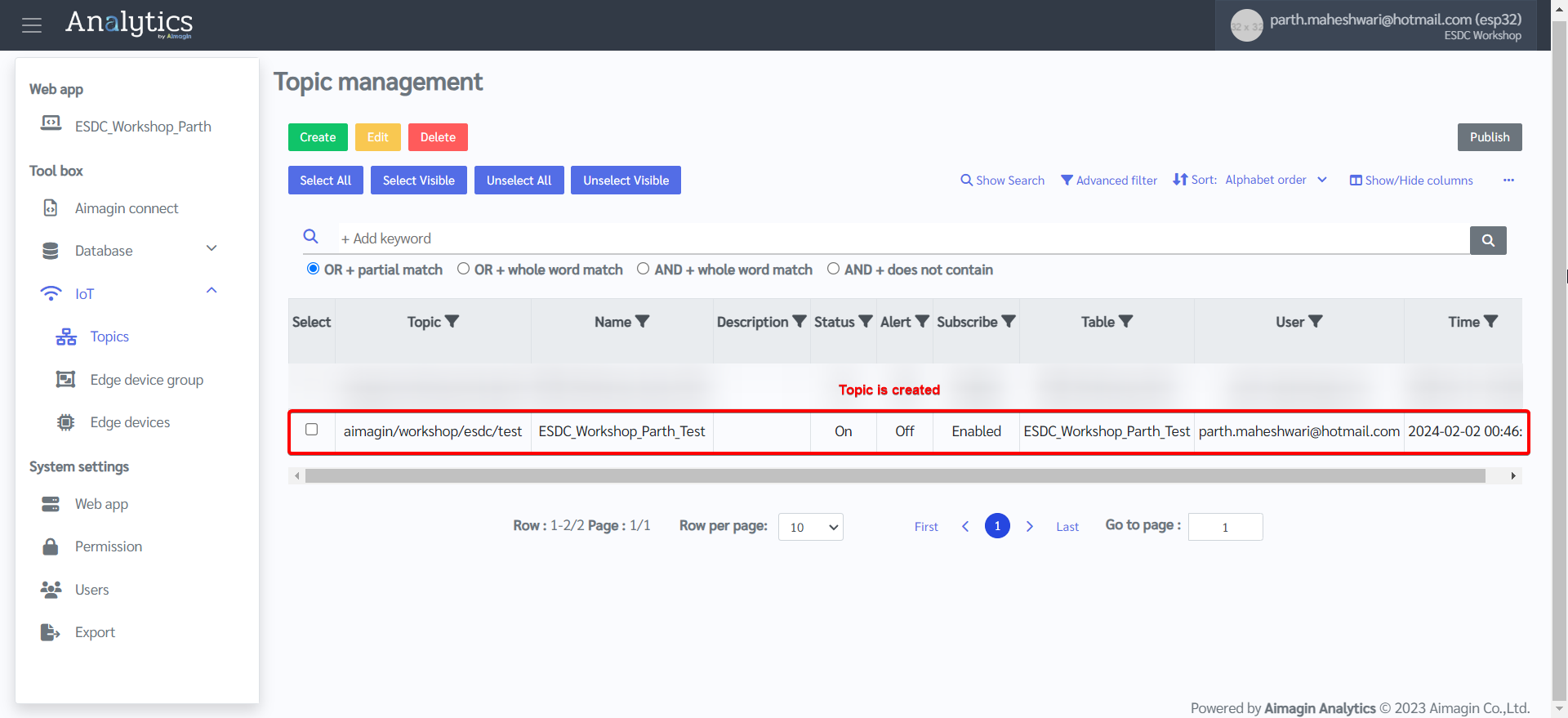Open the Row per page dropdown
The height and width of the screenshot is (718, 1568).
[811, 527]
